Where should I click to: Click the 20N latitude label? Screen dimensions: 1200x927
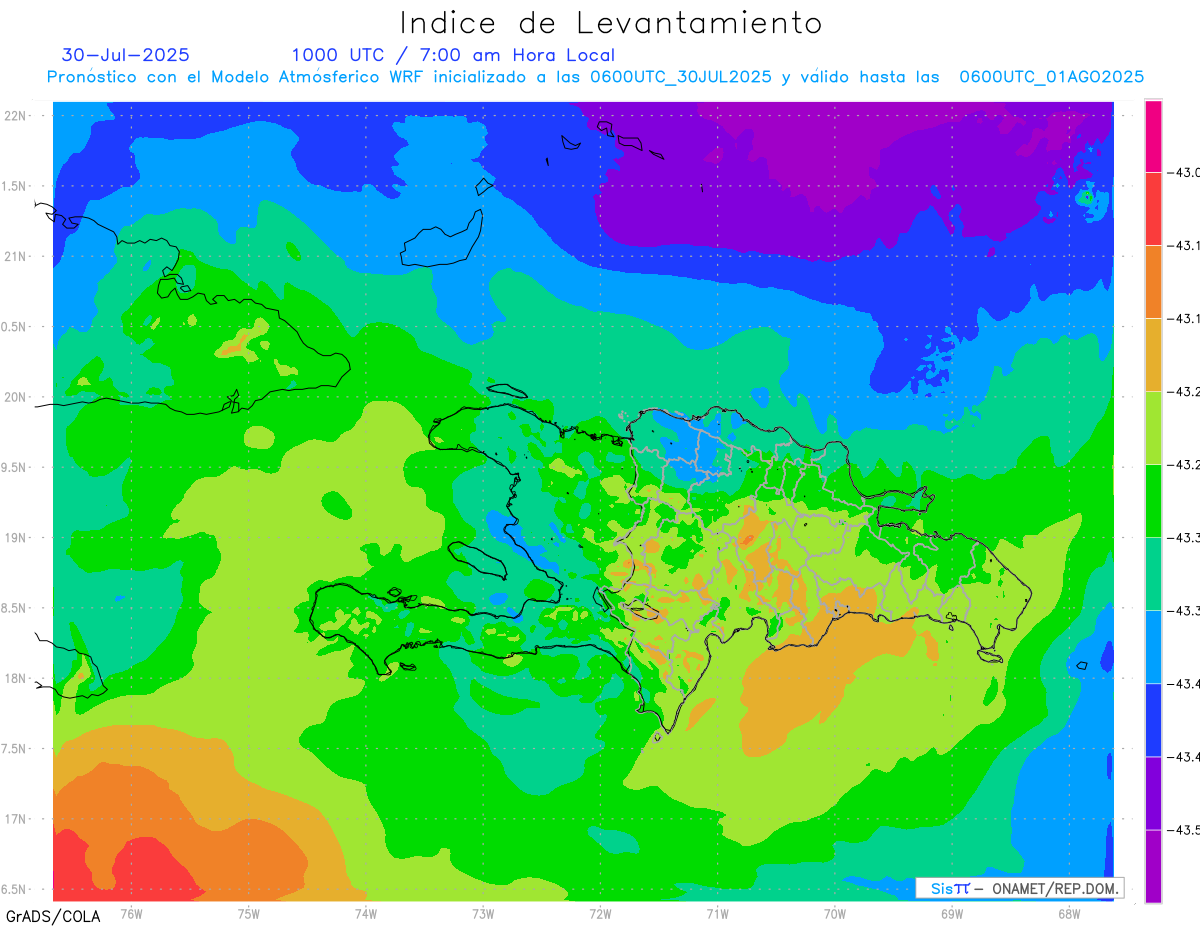click(16, 397)
